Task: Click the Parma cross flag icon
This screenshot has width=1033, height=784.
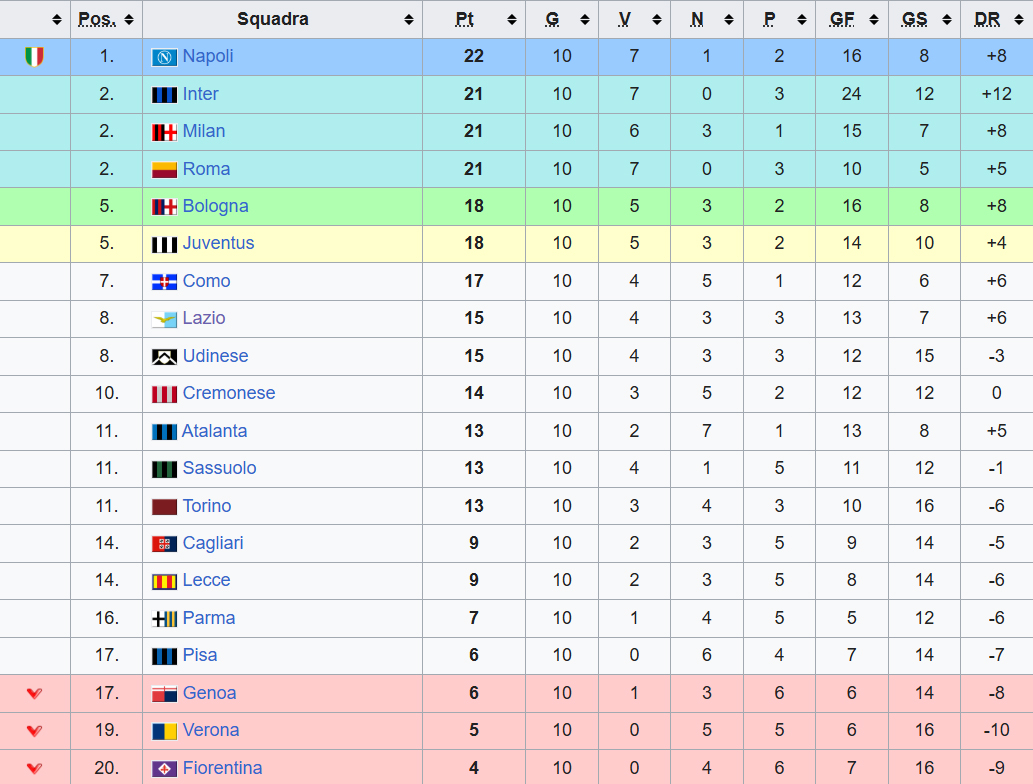Action: click(x=164, y=619)
